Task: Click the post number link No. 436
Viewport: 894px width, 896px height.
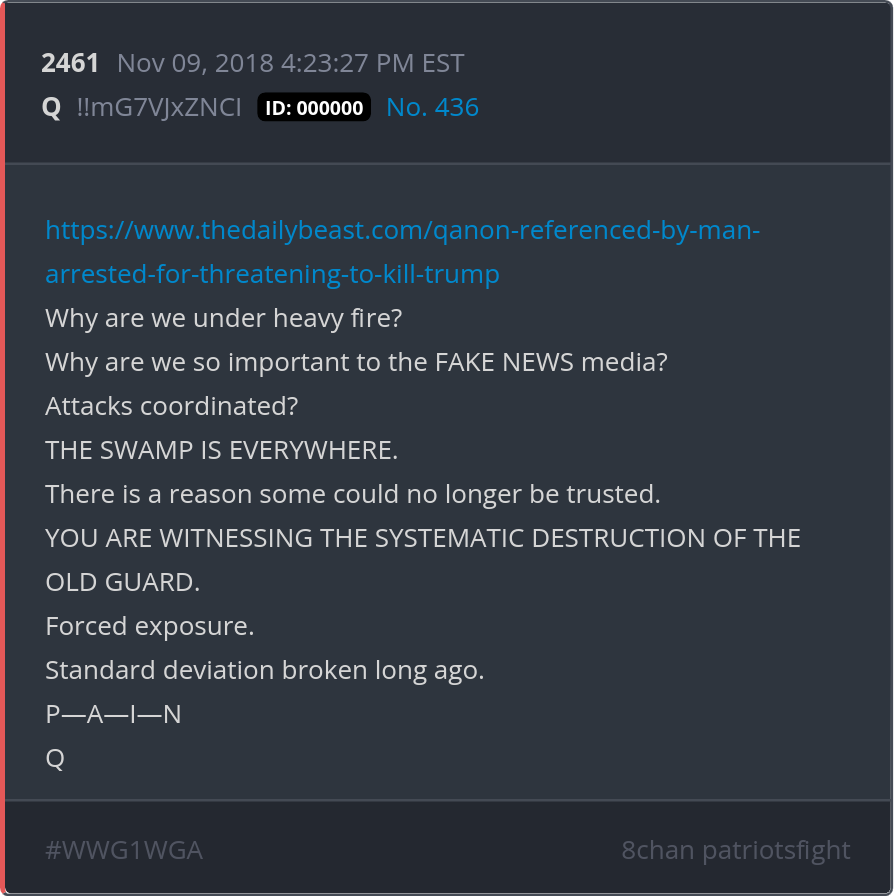Action: click(432, 107)
